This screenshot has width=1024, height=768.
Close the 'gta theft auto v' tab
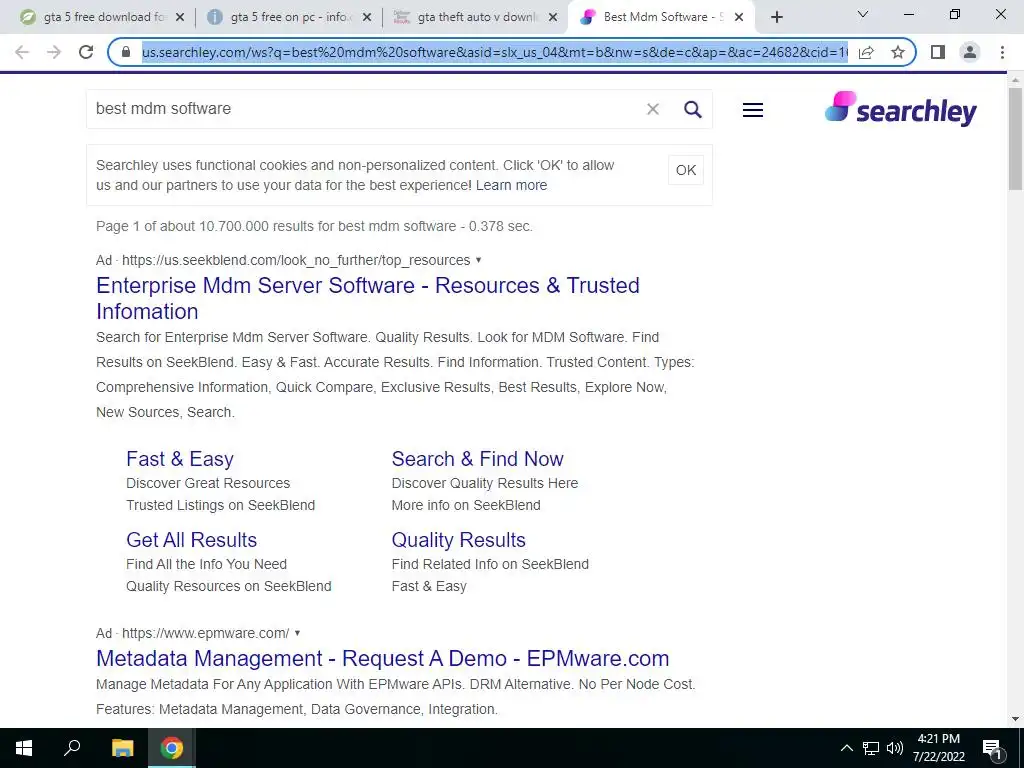553,18
